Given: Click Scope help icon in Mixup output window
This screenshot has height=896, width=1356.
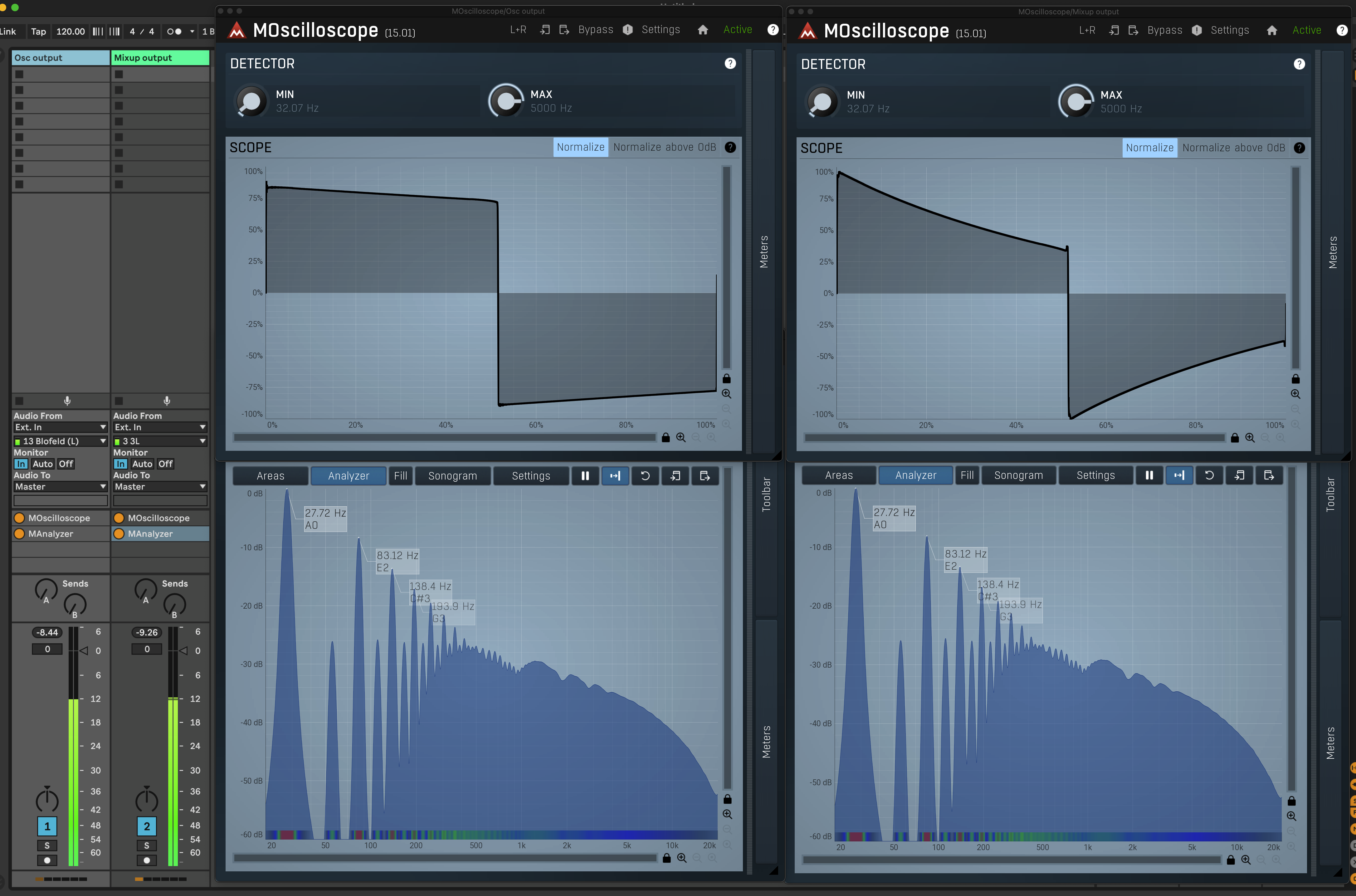Looking at the screenshot, I should click(1300, 148).
